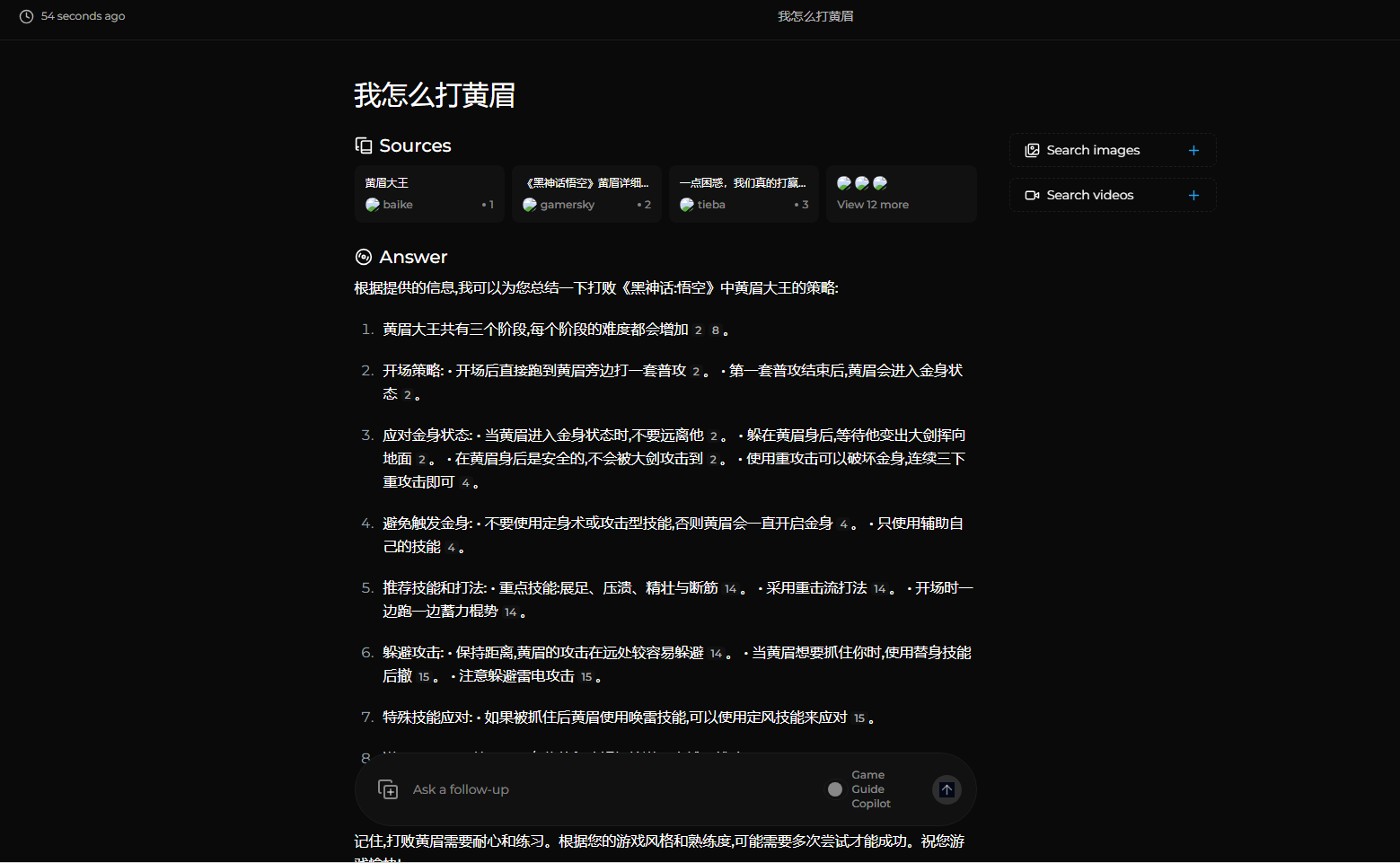The image size is (1400, 863).
Task: Click the Answer section icon
Action: (364, 257)
